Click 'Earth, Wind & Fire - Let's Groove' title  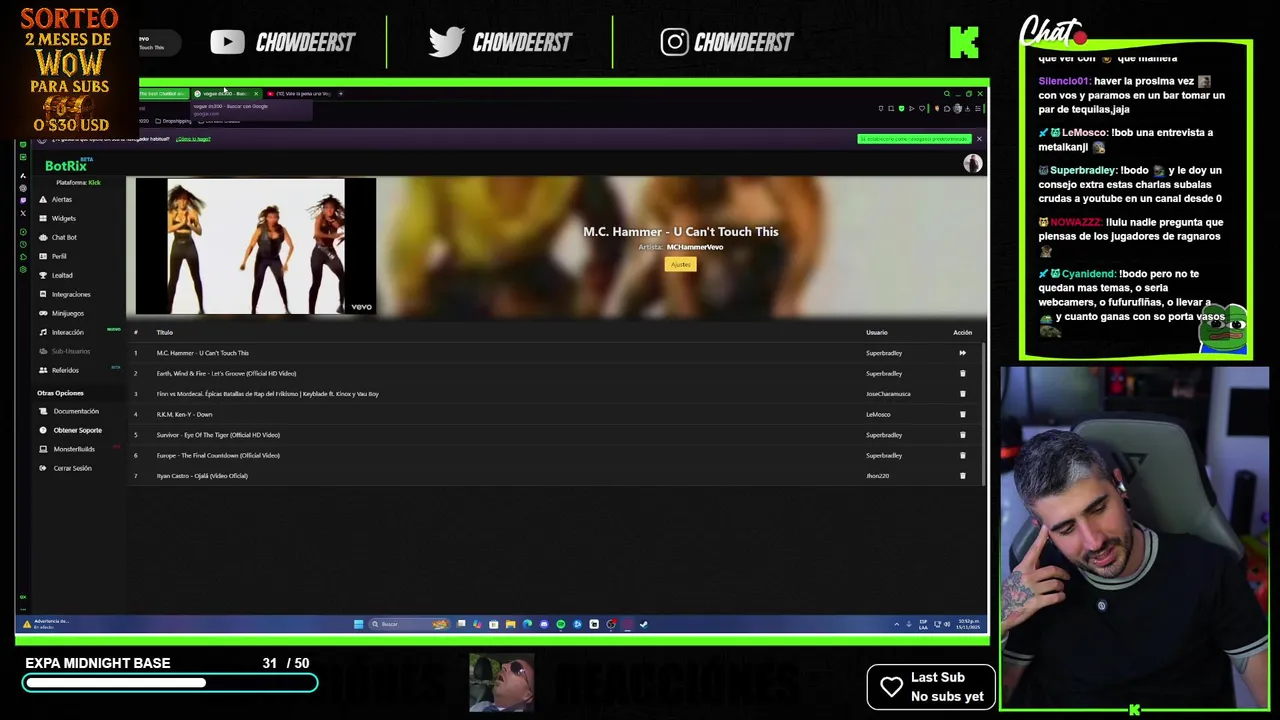coord(226,373)
